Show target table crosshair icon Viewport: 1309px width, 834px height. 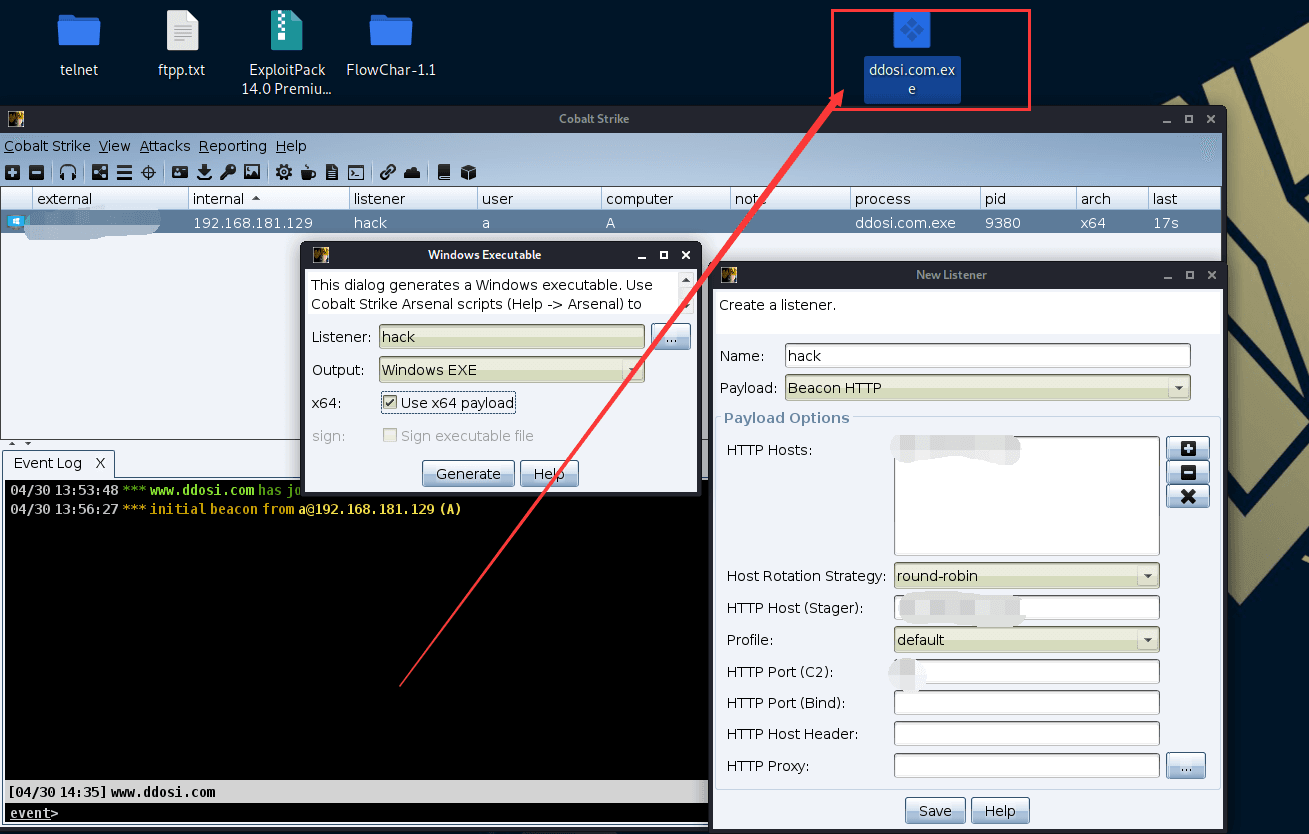point(148,172)
